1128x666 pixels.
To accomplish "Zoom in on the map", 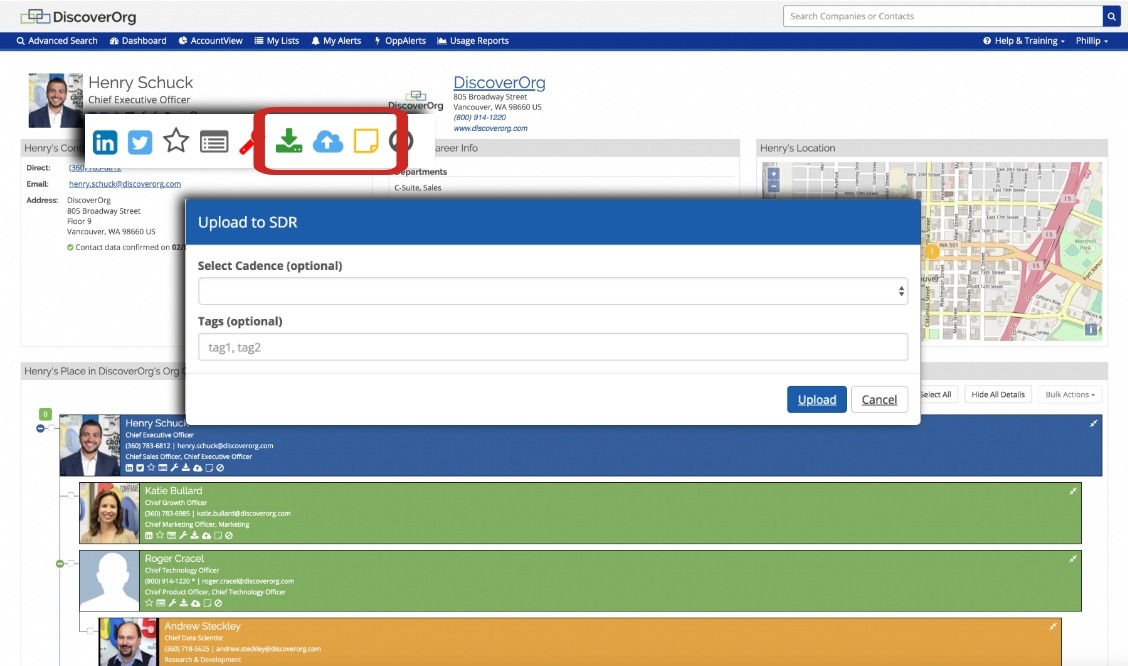I will 772,172.
